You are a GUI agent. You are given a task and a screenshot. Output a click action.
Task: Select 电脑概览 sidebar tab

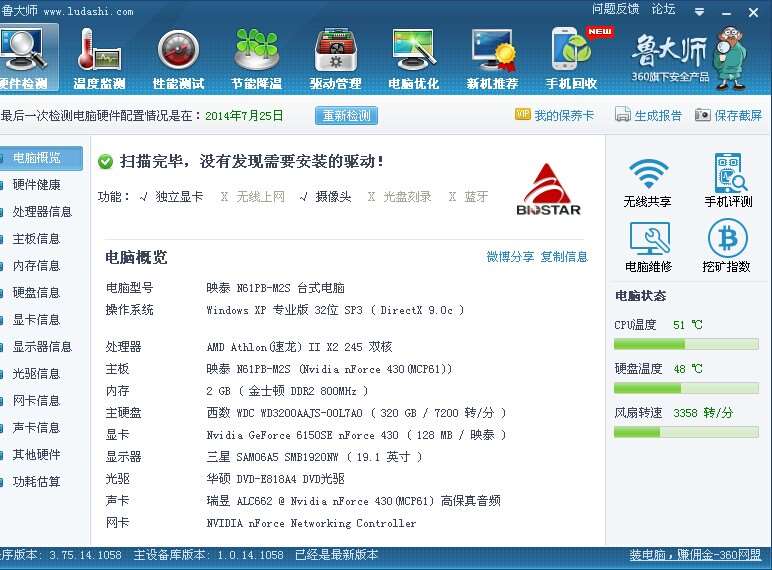click(41, 158)
